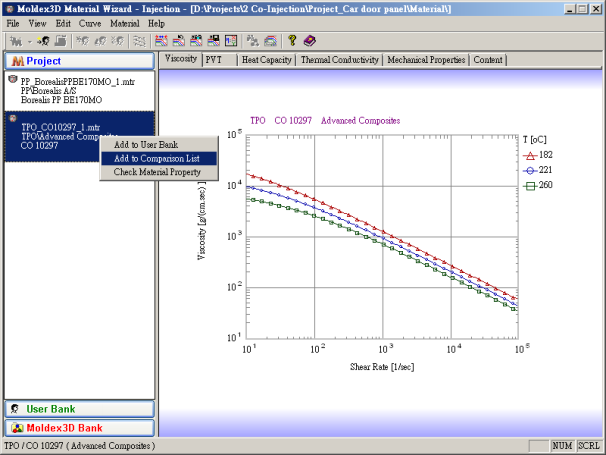Open the Material menu

point(124,24)
